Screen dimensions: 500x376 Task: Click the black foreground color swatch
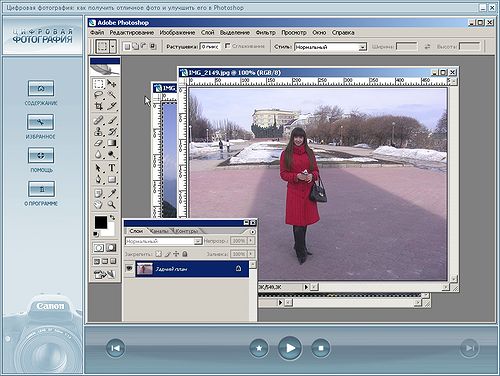coord(101,222)
